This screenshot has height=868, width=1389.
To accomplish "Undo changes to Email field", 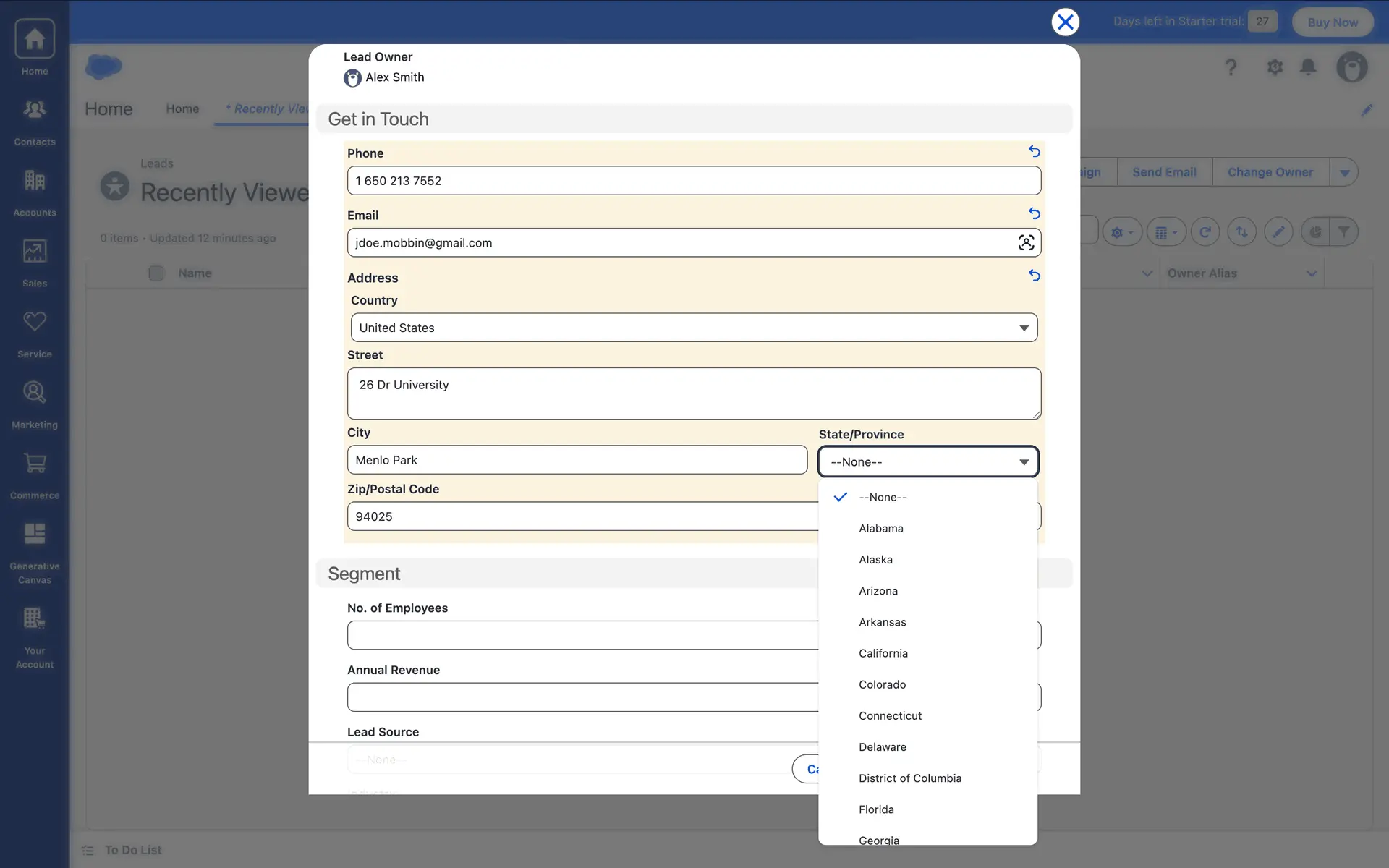I will tap(1034, 214).
